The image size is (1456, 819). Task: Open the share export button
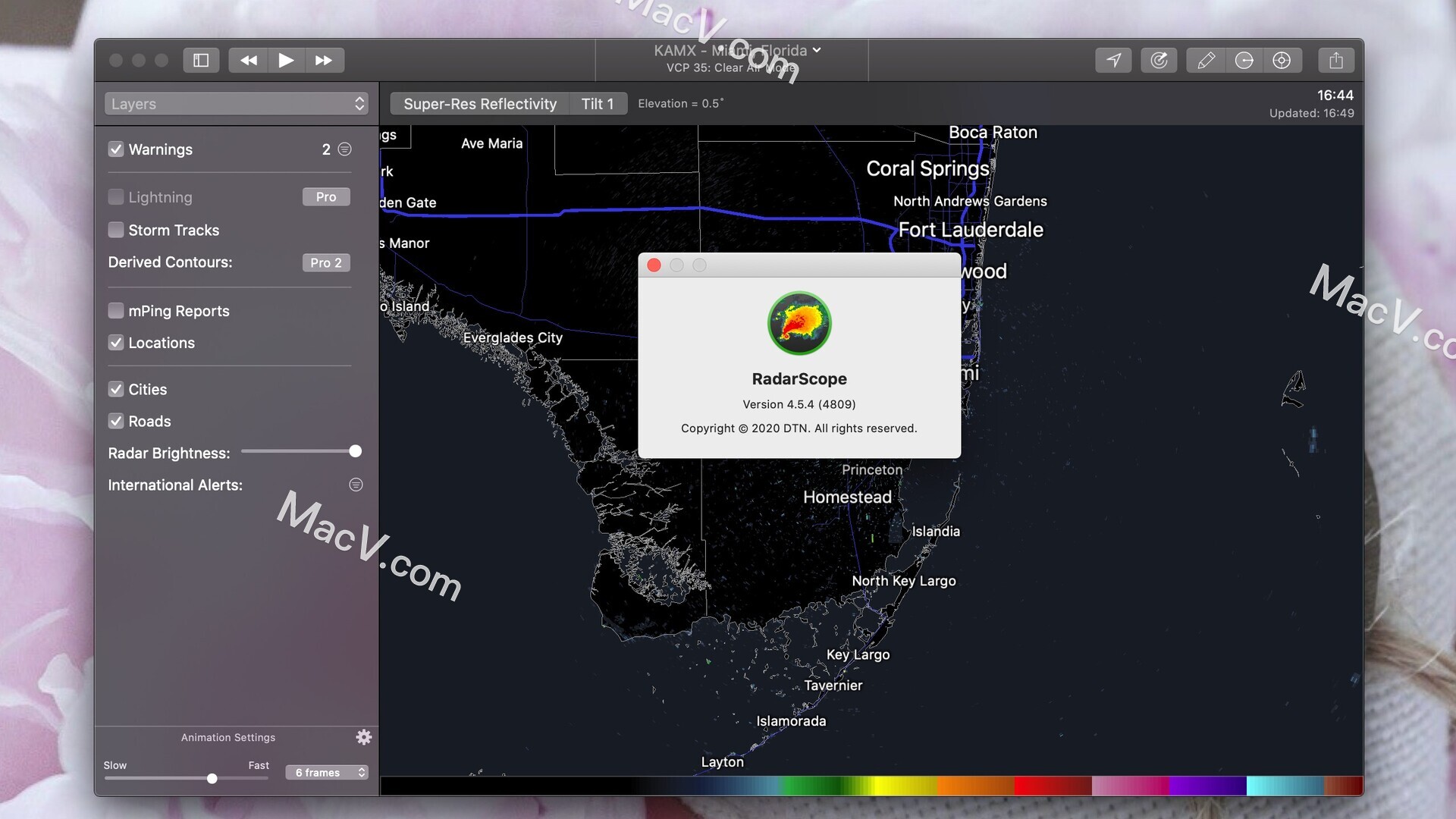point(1336,60)
